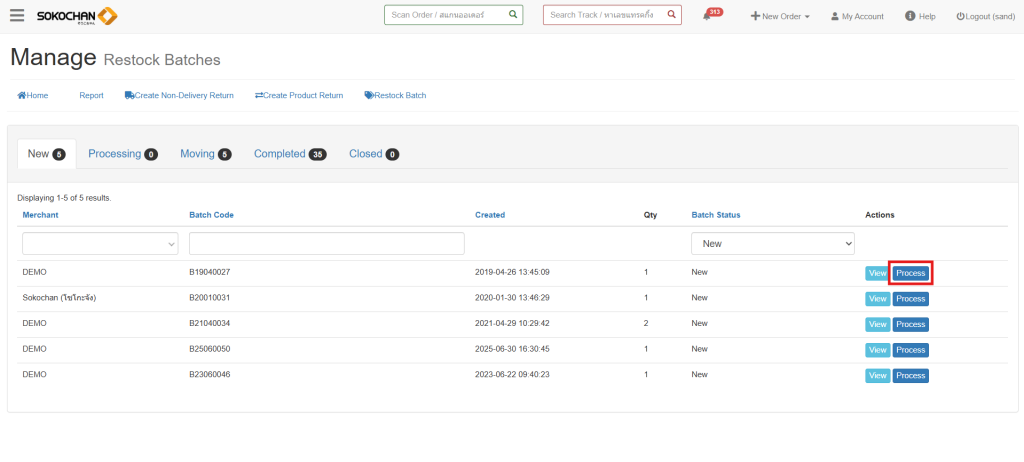The width and height of the screenshot is (1024, 462).
Task: Click the Search Track magnifier icon
Action: click(671, 15)
